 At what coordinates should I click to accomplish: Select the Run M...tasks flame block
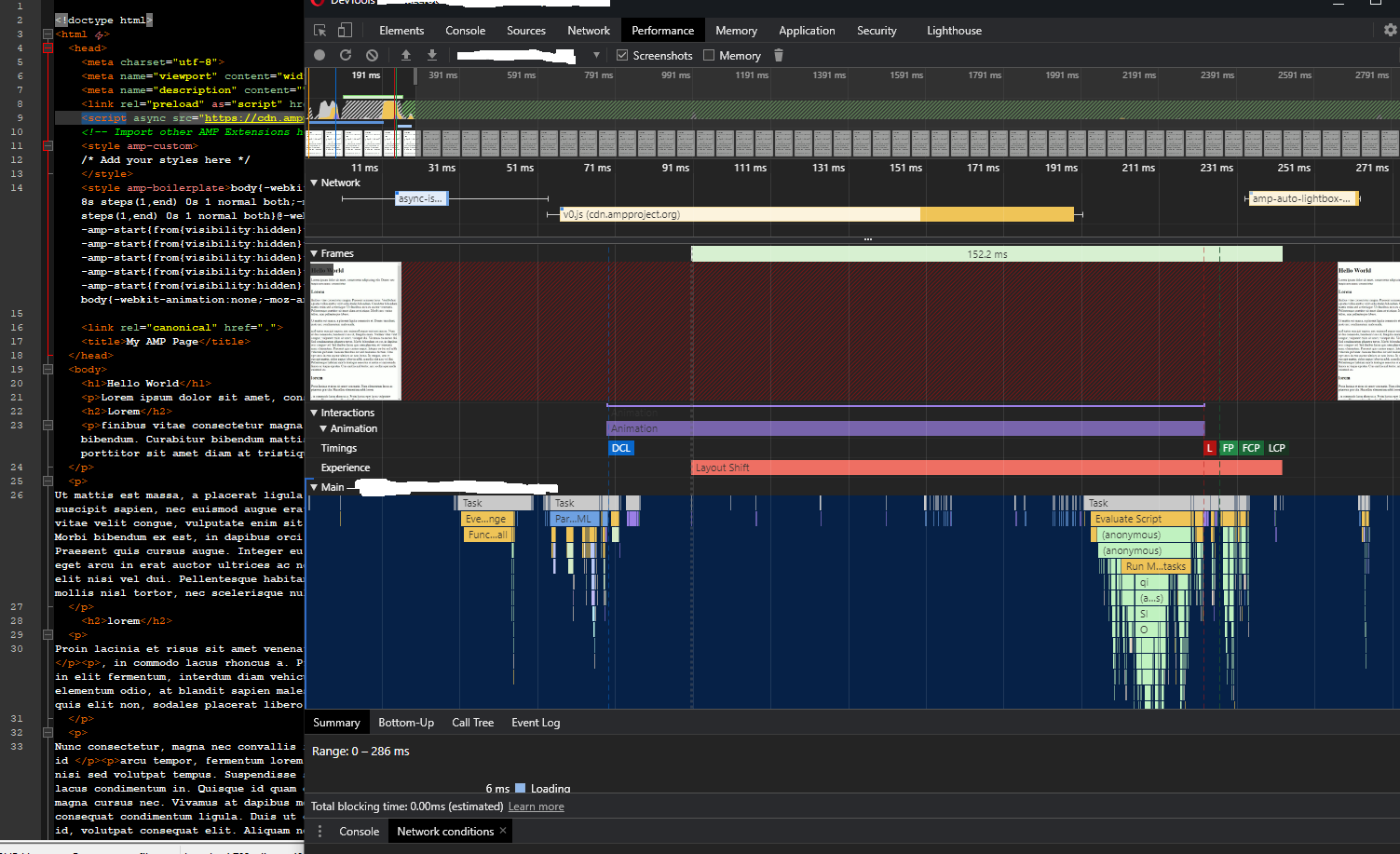[x=1155, y=566]
